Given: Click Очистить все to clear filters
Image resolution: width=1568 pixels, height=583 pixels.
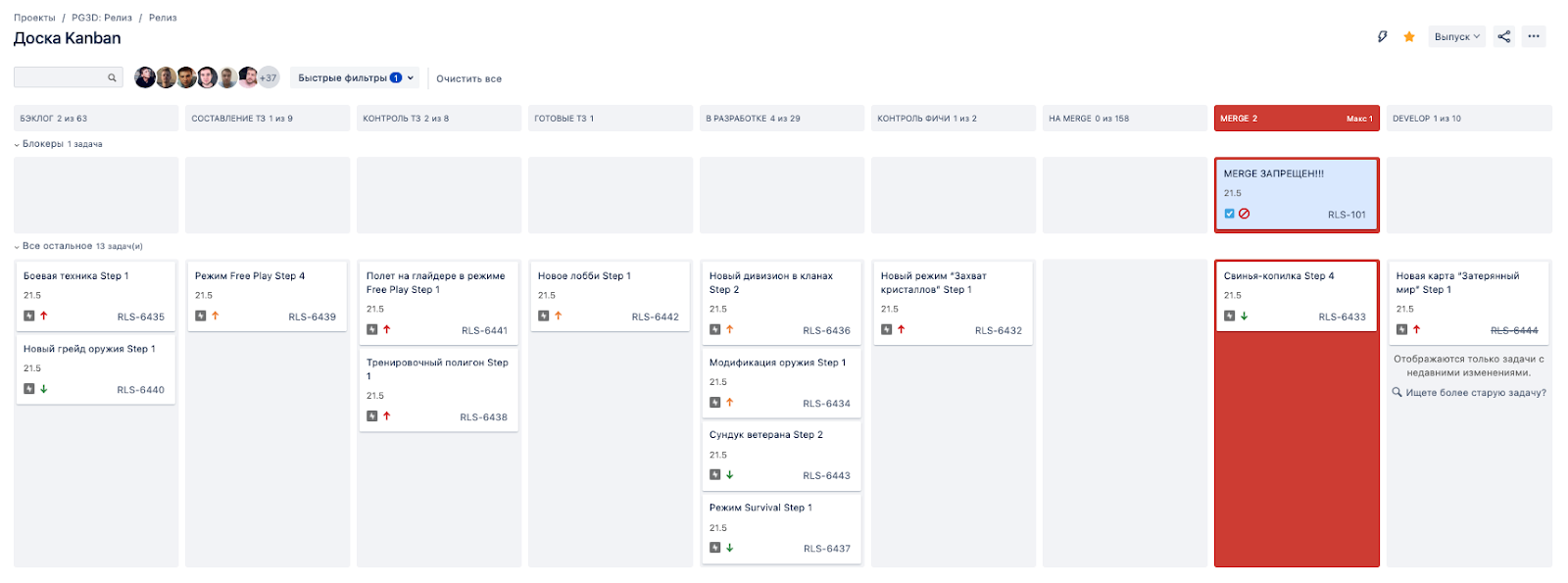Looking at the screenshot, I should [468, 79].
